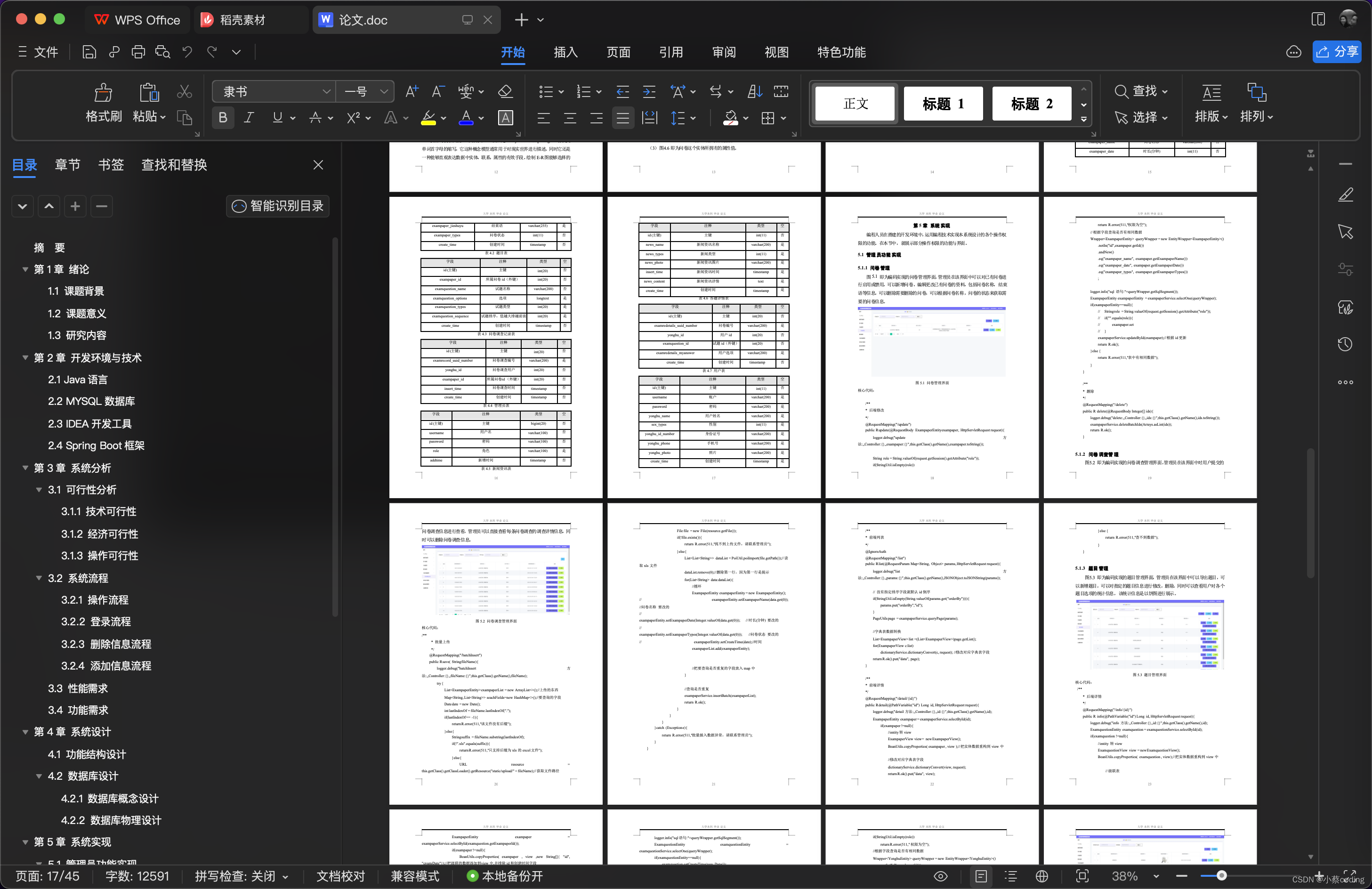The height and width of the screenshot is (889, 1372).
Task: Open the 文件 menu
Action: (x=38, y=52)
